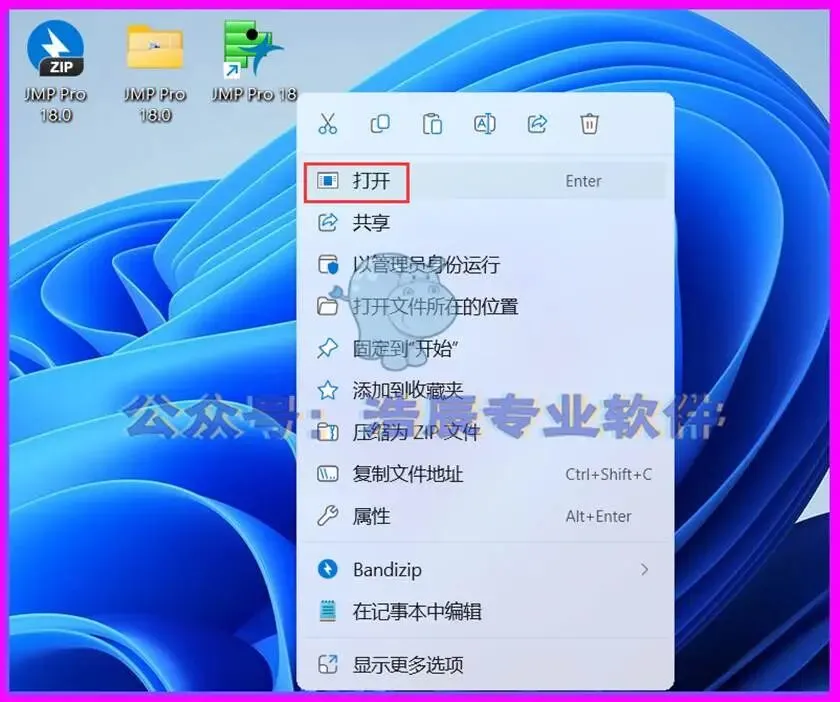This screenshot has width=840, height=702.
Task: Choose 添加到收藏夹 option
Action: tap(484, 390)
